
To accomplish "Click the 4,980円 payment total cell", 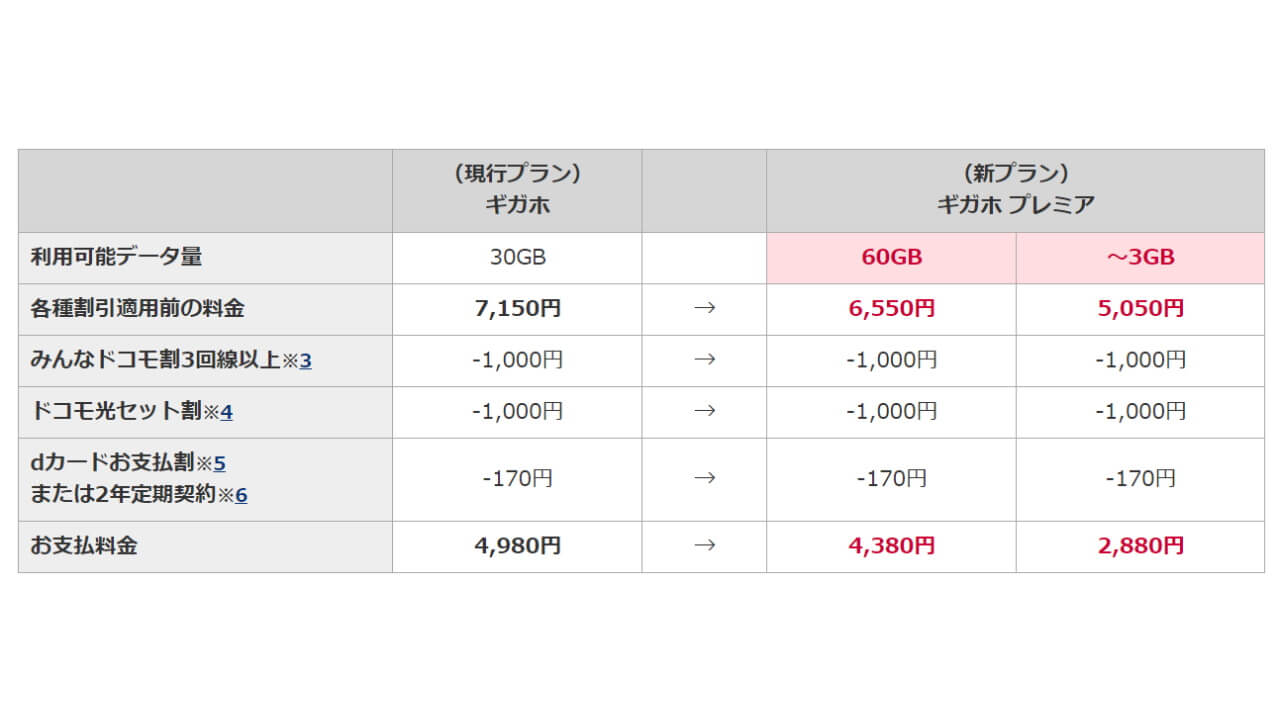I will coord(517,546).
